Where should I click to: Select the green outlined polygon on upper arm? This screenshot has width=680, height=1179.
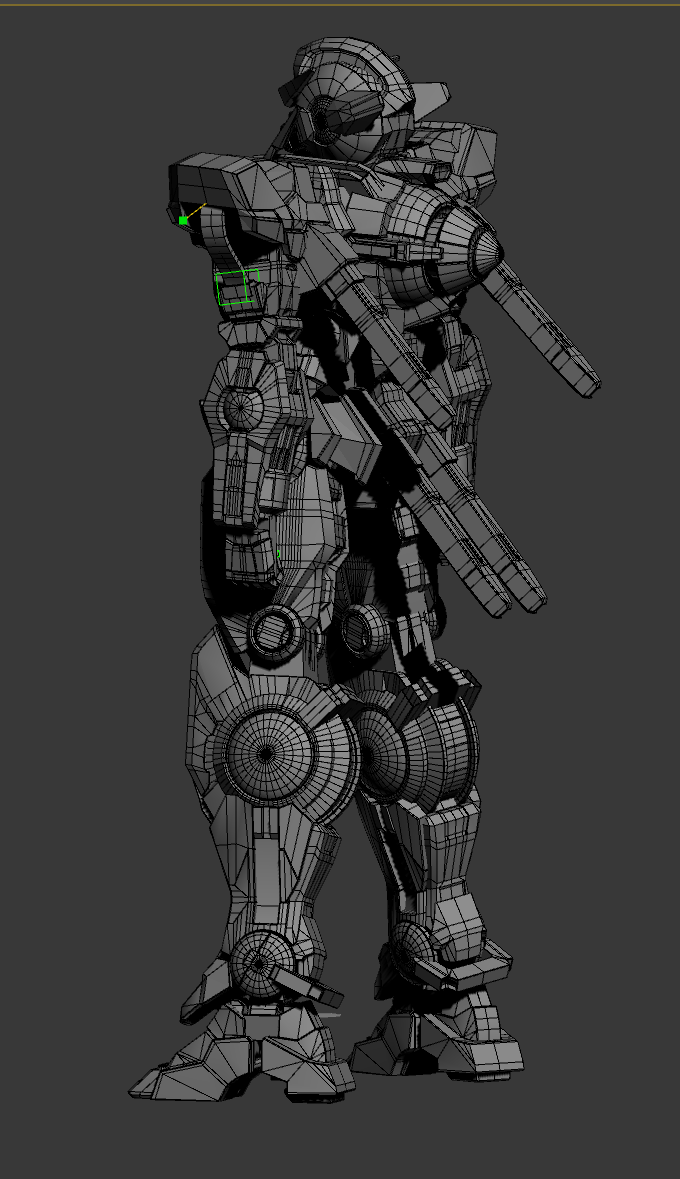tap(237, 287)
